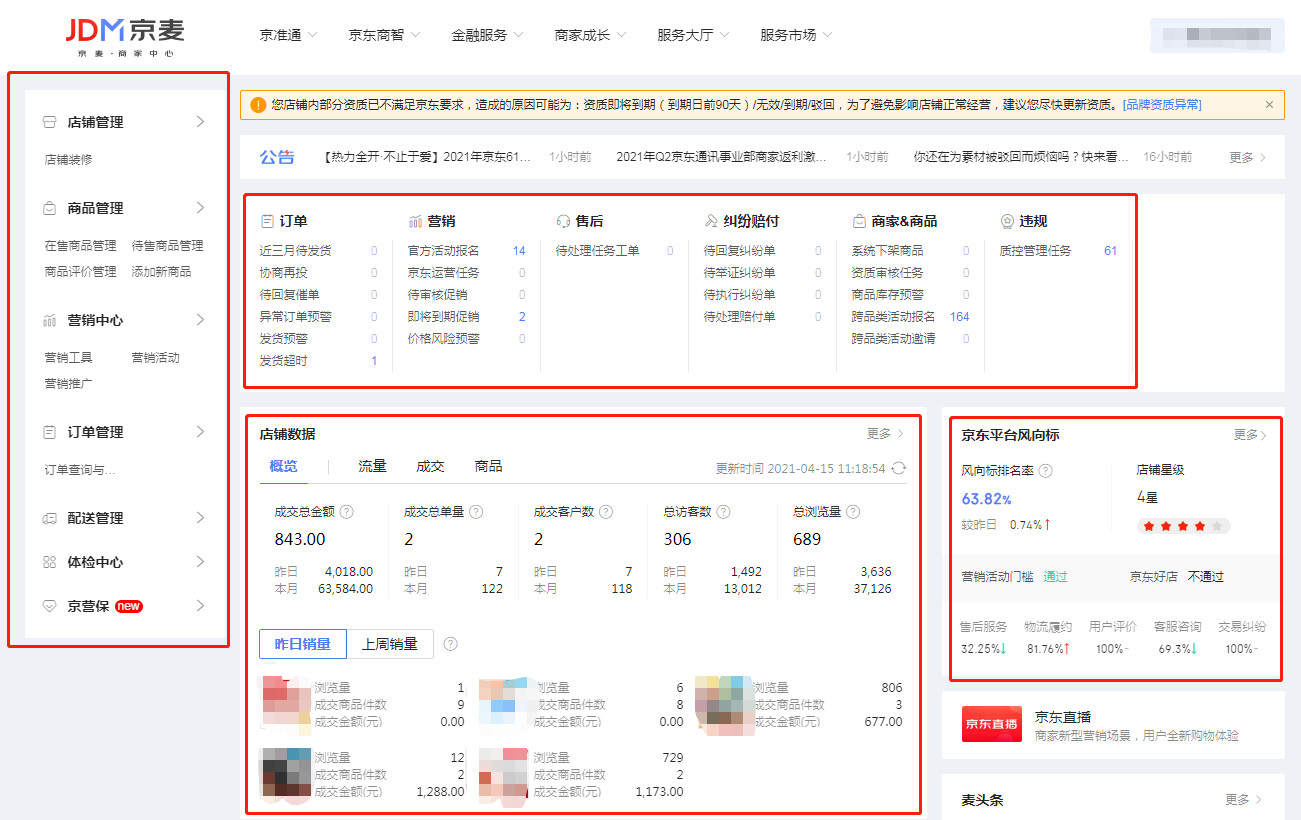Click the 体检中心 grid icon
Viewport: 1301px width, 820px height.
point(49,562)
